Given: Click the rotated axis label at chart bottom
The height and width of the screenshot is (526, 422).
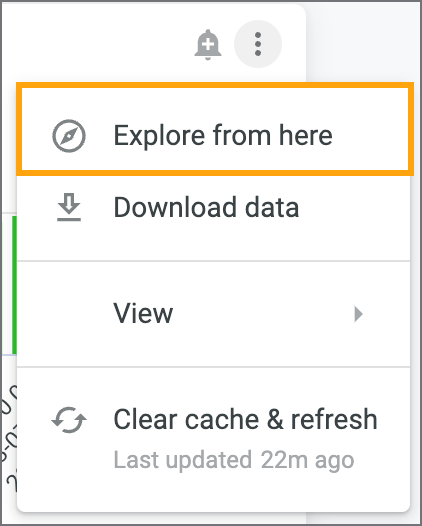Looking at the screenshot, I should [x=8, y=438].
